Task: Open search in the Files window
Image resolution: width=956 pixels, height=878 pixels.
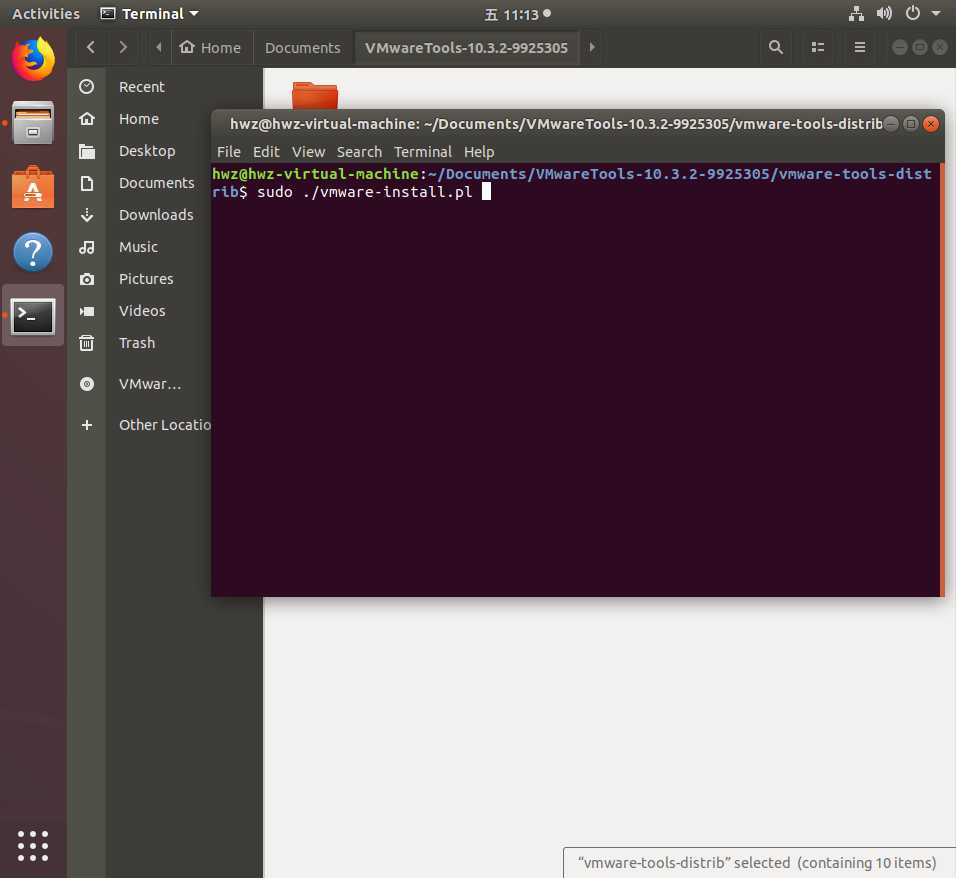Action: (776, 47)
